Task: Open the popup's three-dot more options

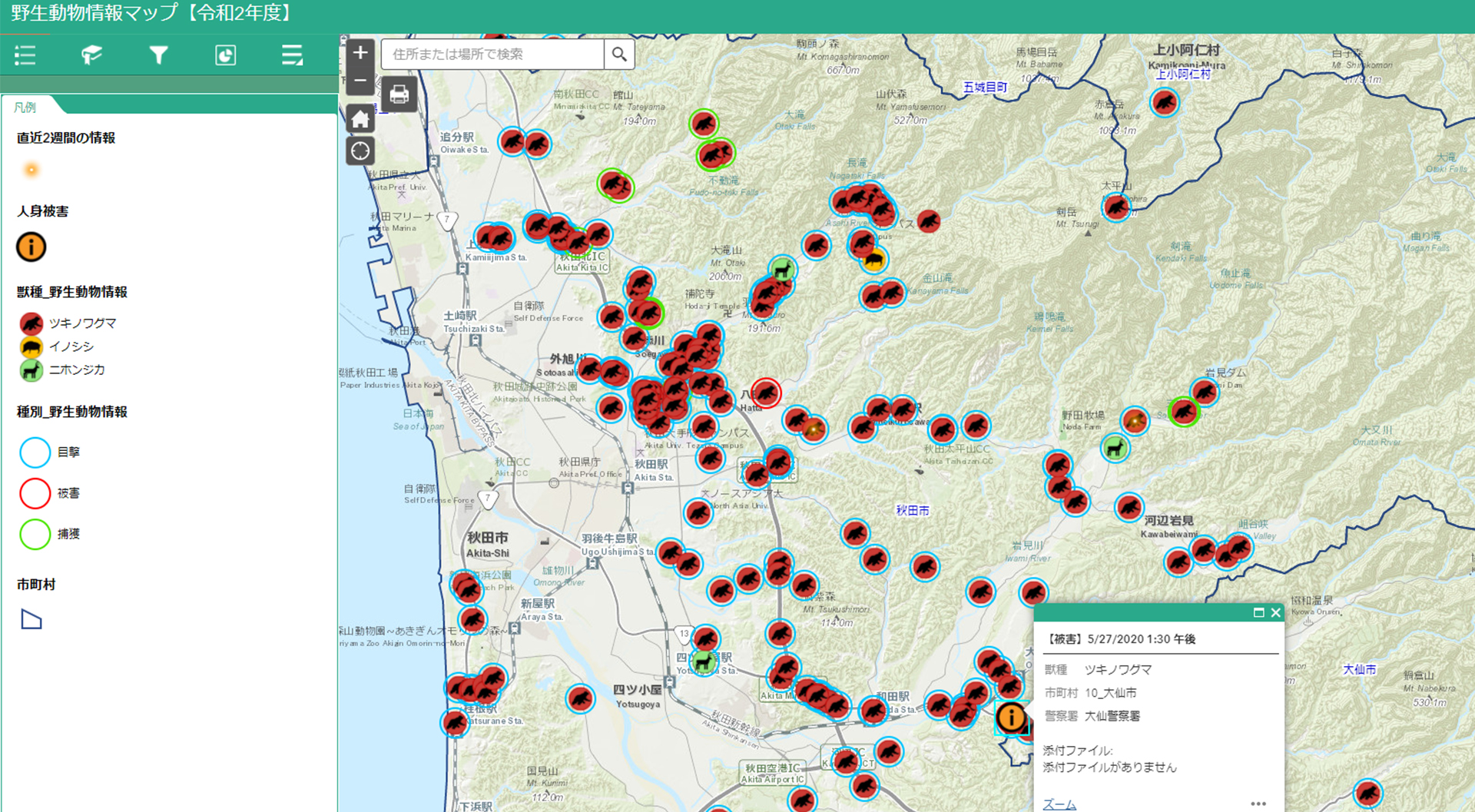Action: coord(1258,804)
